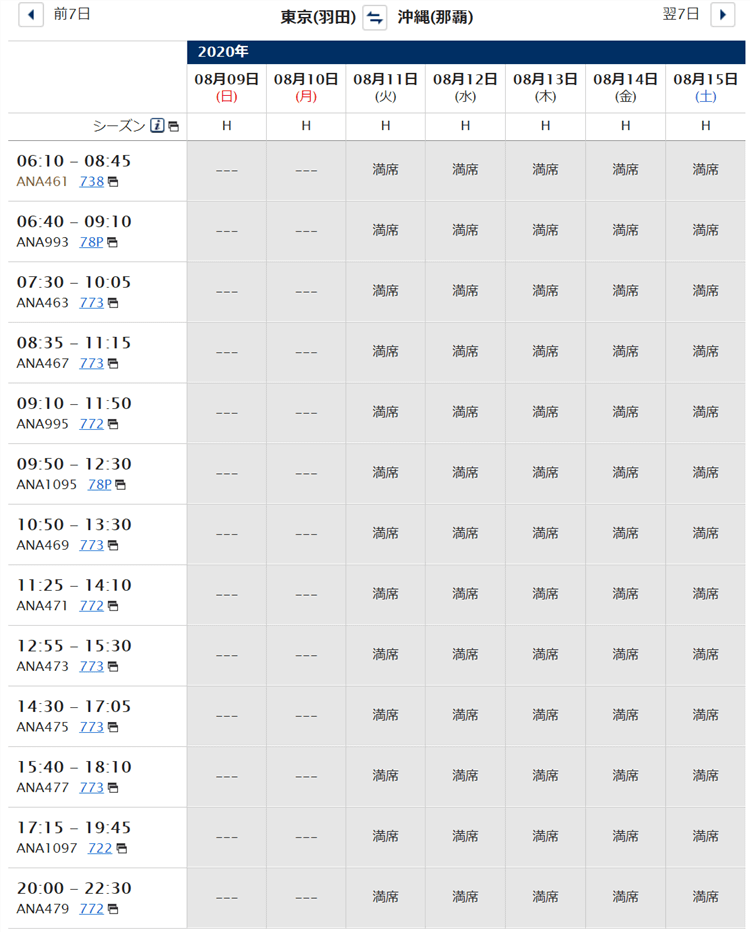Open aircraft type 772 link for ANA995
Viewport: 750px width, 932px height.
(x=92, y=424)
